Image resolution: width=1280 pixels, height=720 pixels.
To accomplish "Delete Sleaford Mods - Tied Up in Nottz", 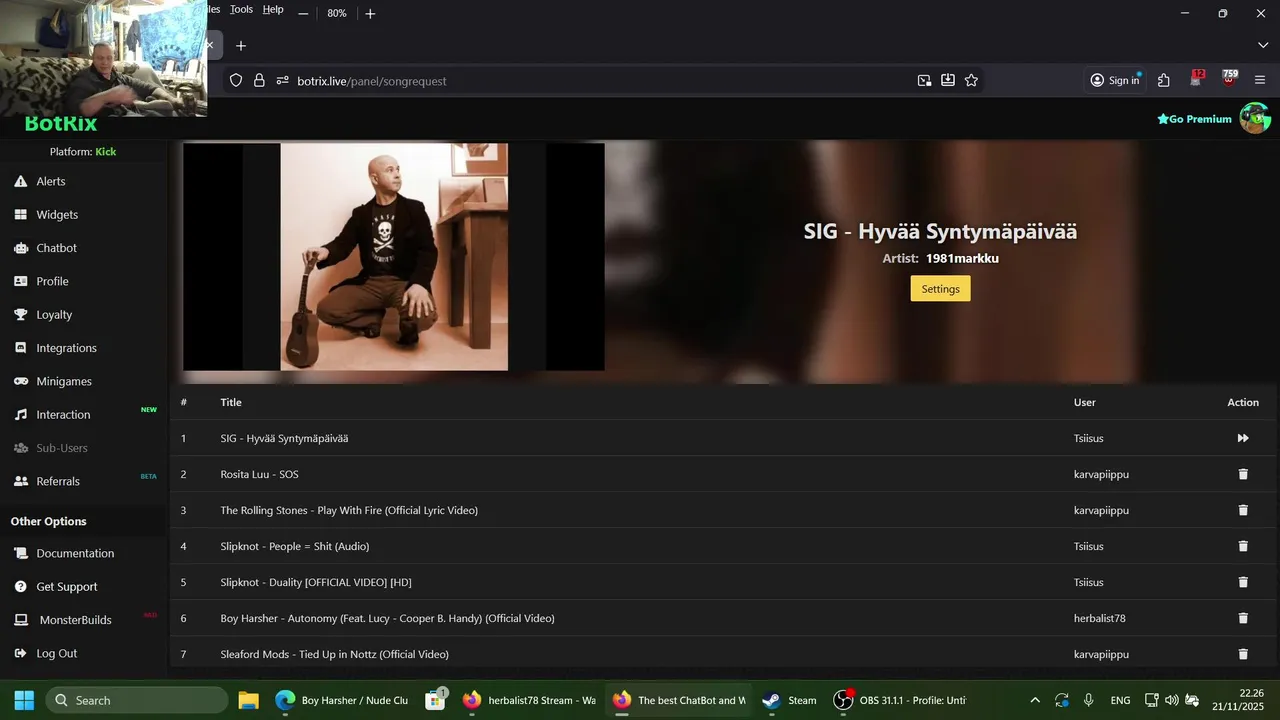I will 1243,654.
